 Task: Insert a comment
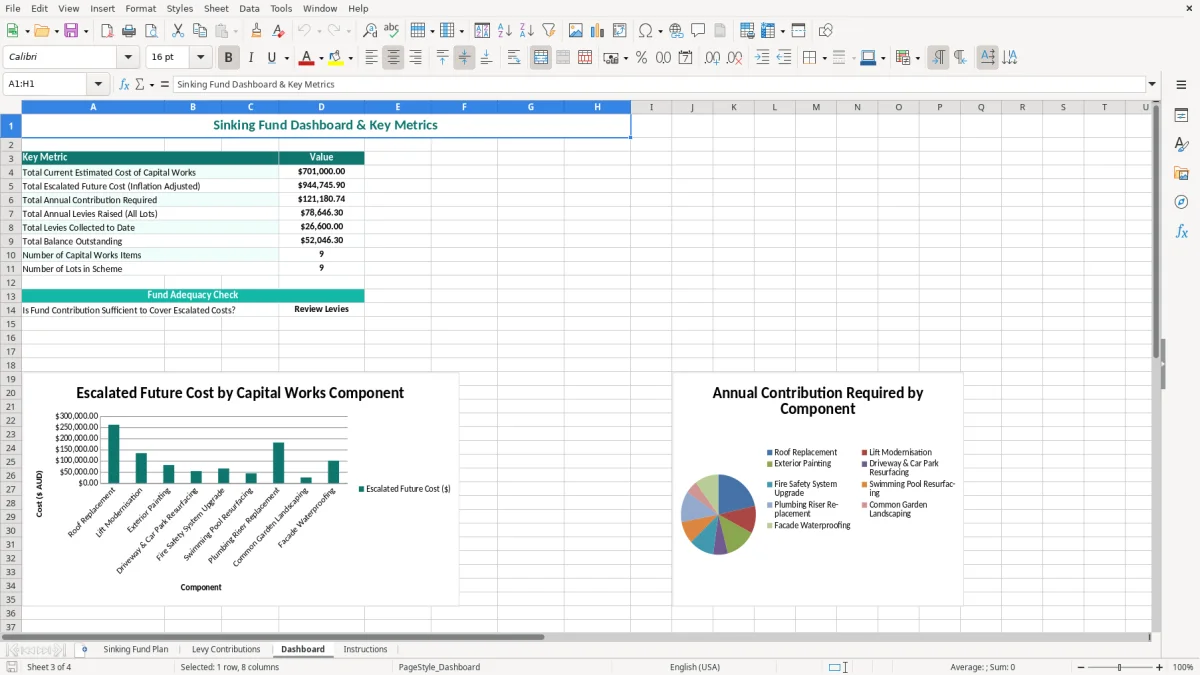698,31
